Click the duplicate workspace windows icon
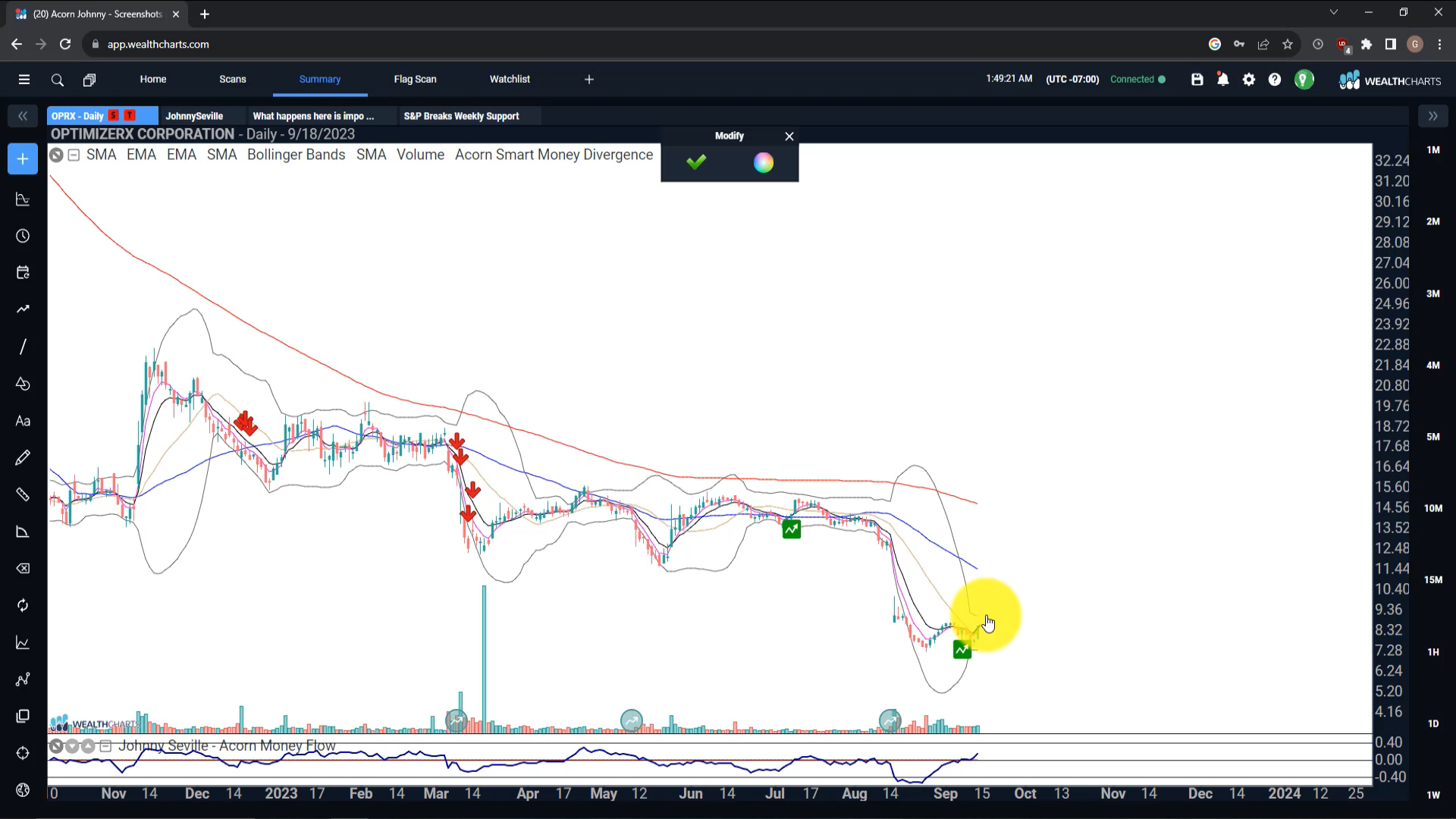 pos(89,80)
